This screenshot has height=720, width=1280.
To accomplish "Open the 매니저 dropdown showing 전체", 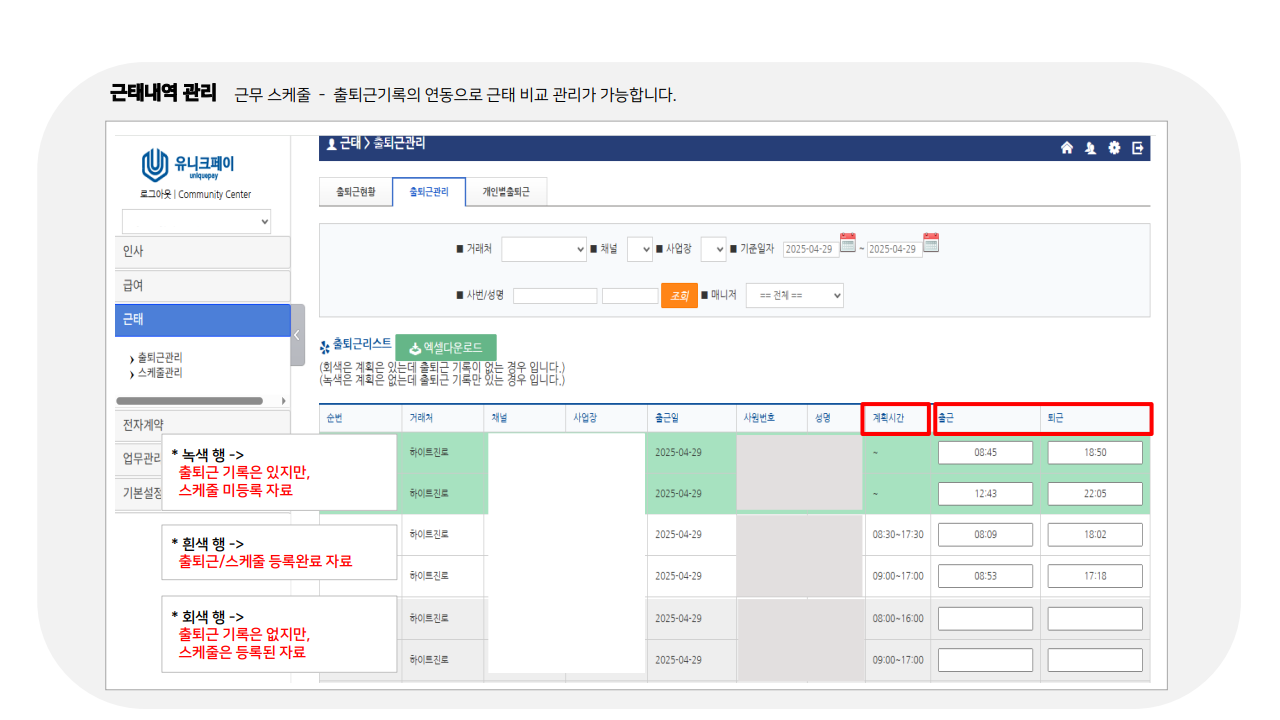I will pos(794,295).
